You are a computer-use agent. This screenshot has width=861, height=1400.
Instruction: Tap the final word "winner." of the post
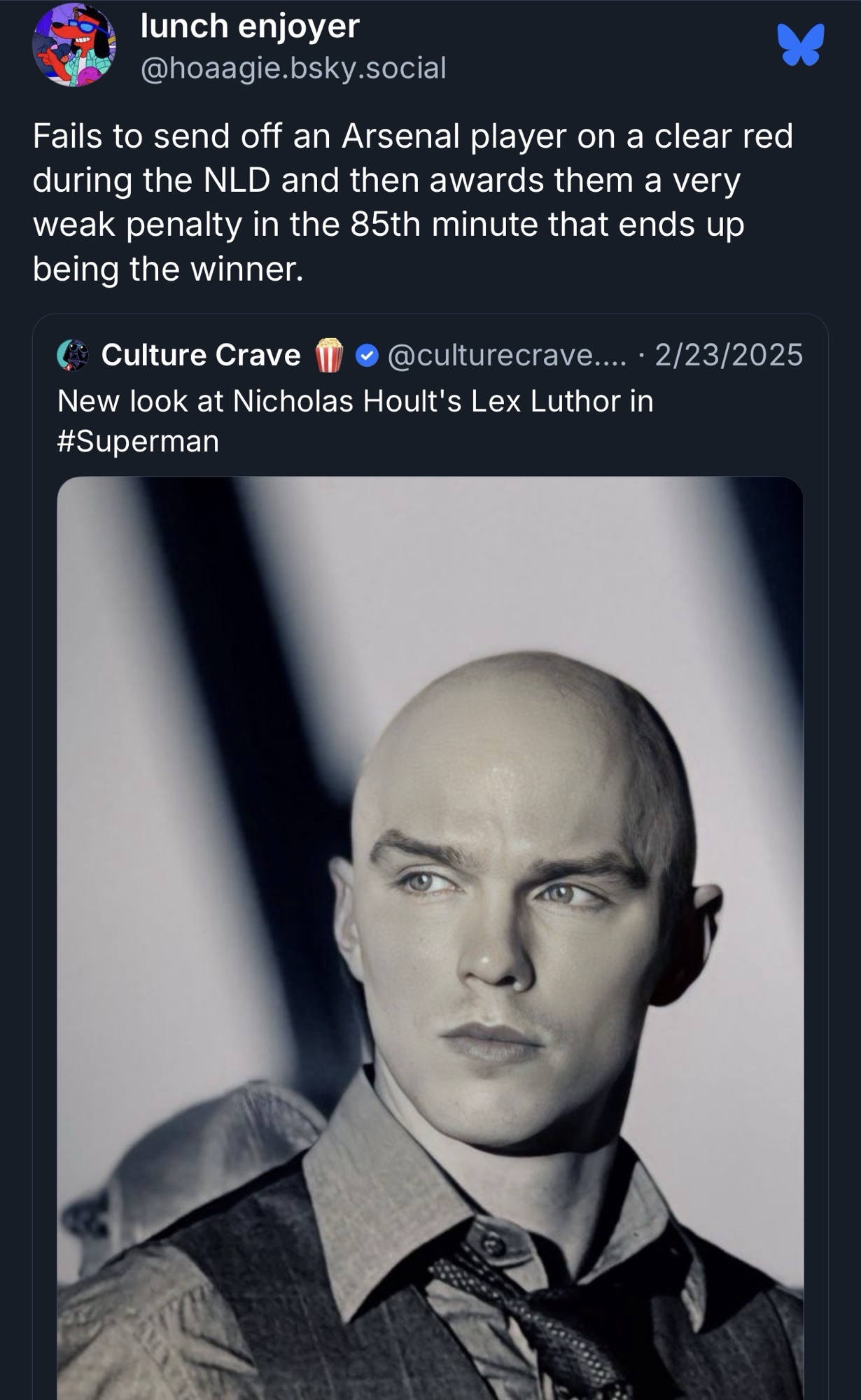pyautogui.click(x=247, y=269)
